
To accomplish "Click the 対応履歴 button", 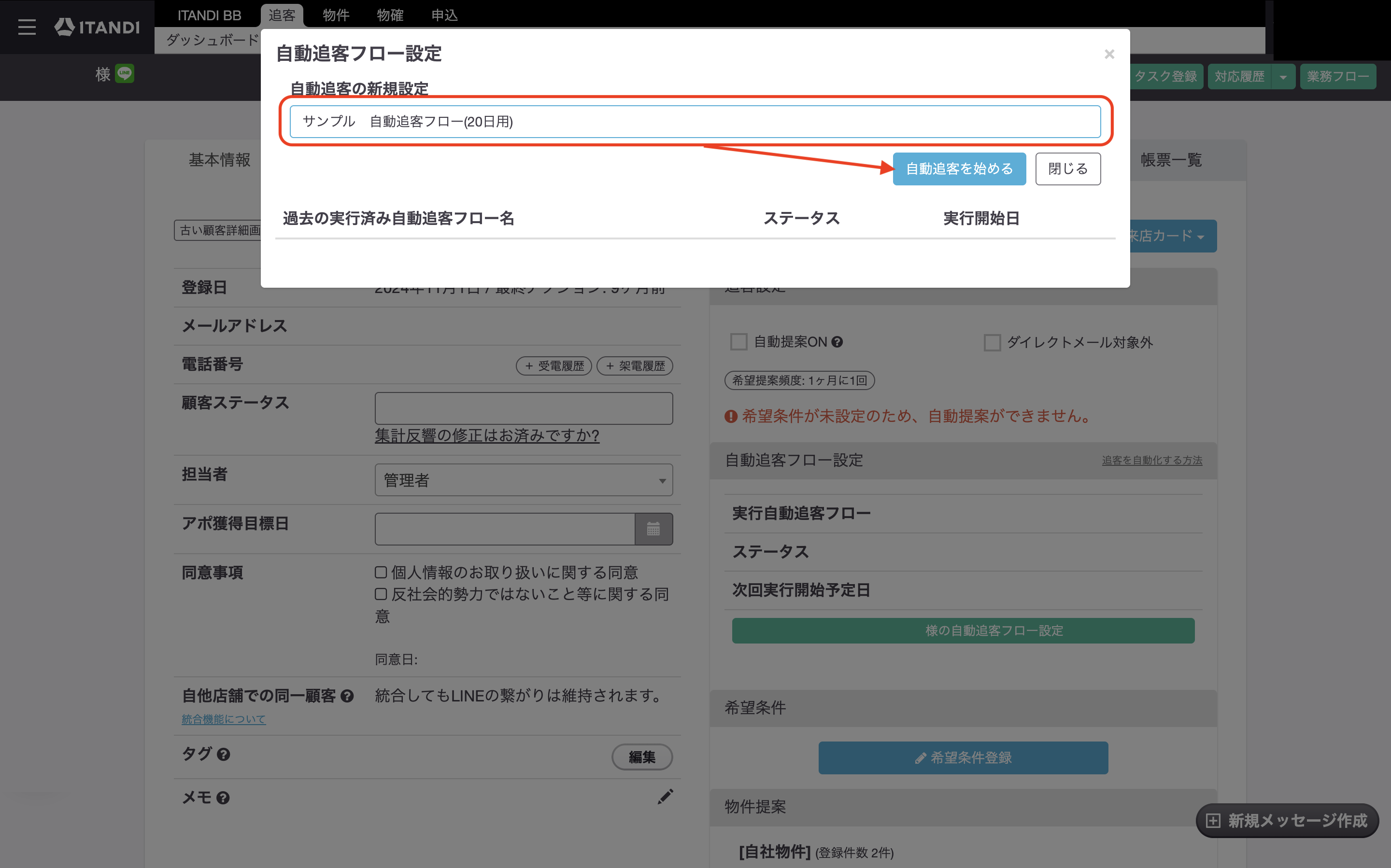I will click(x=1239, y=76).
